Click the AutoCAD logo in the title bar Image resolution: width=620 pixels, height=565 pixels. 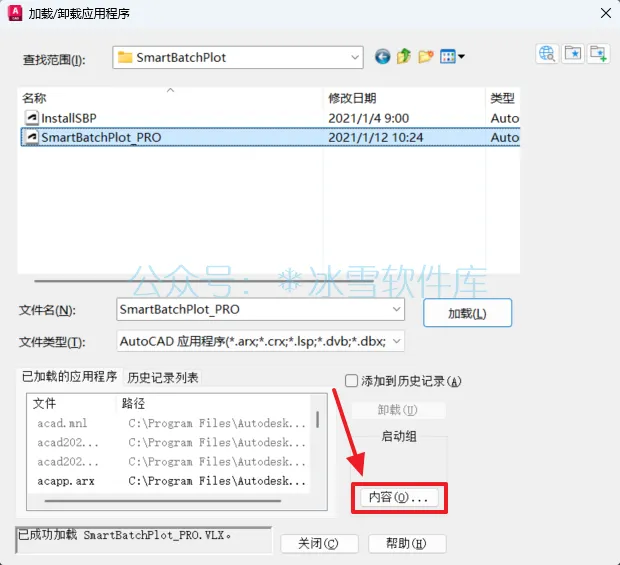pos(15,13)
